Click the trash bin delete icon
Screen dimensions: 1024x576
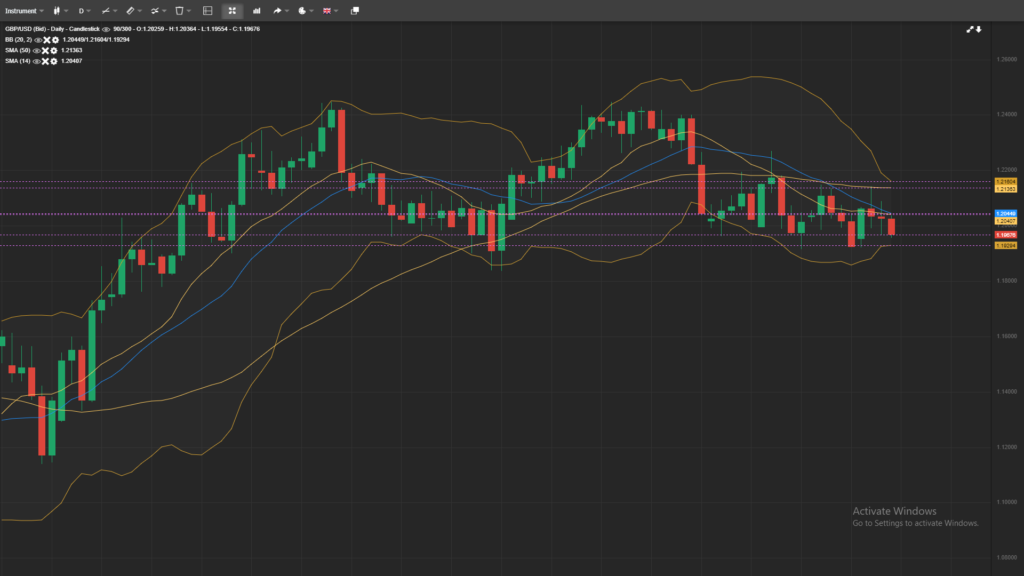point(180,11)
